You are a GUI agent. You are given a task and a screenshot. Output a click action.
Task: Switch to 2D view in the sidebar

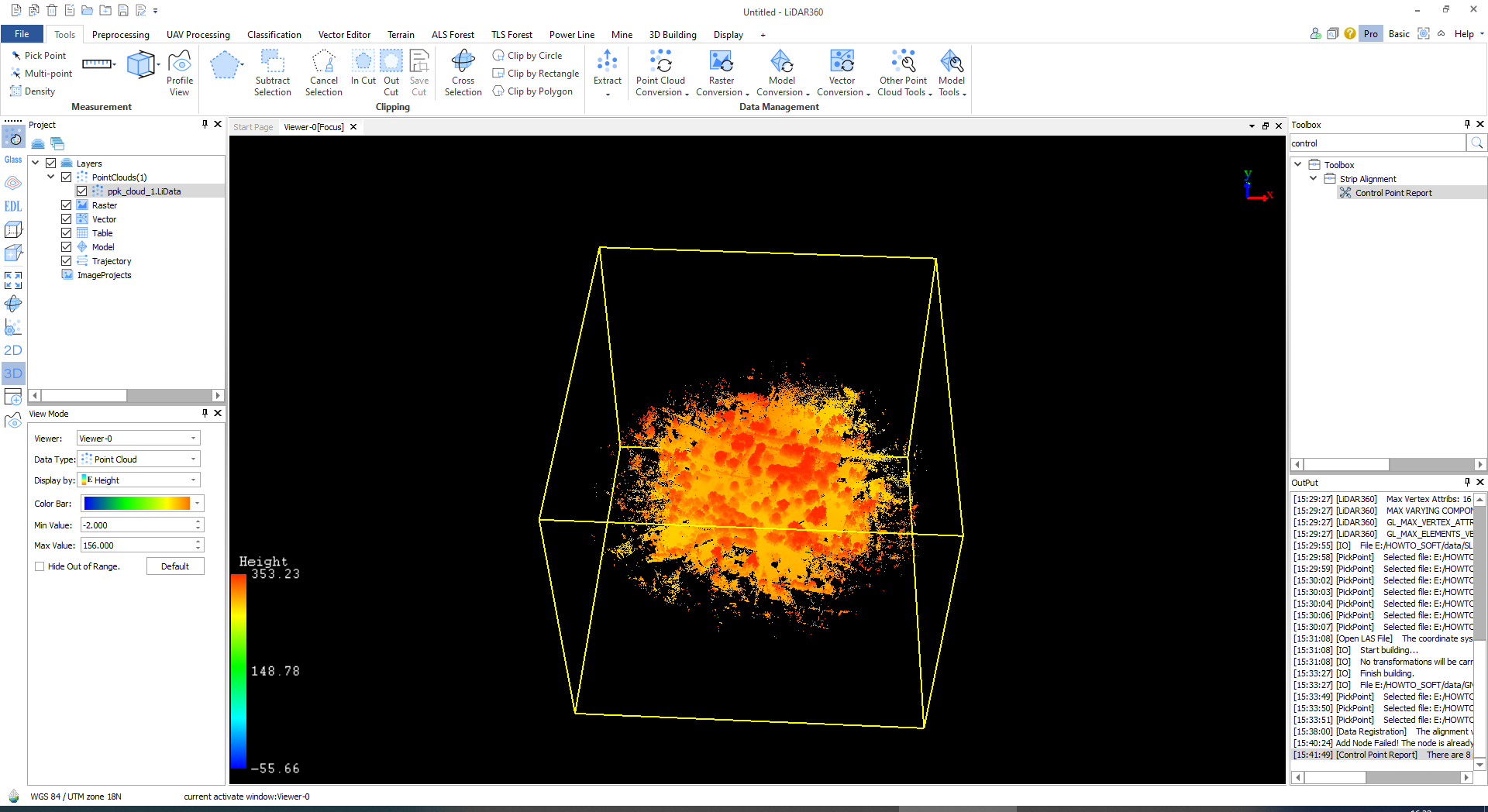[13, 350]
